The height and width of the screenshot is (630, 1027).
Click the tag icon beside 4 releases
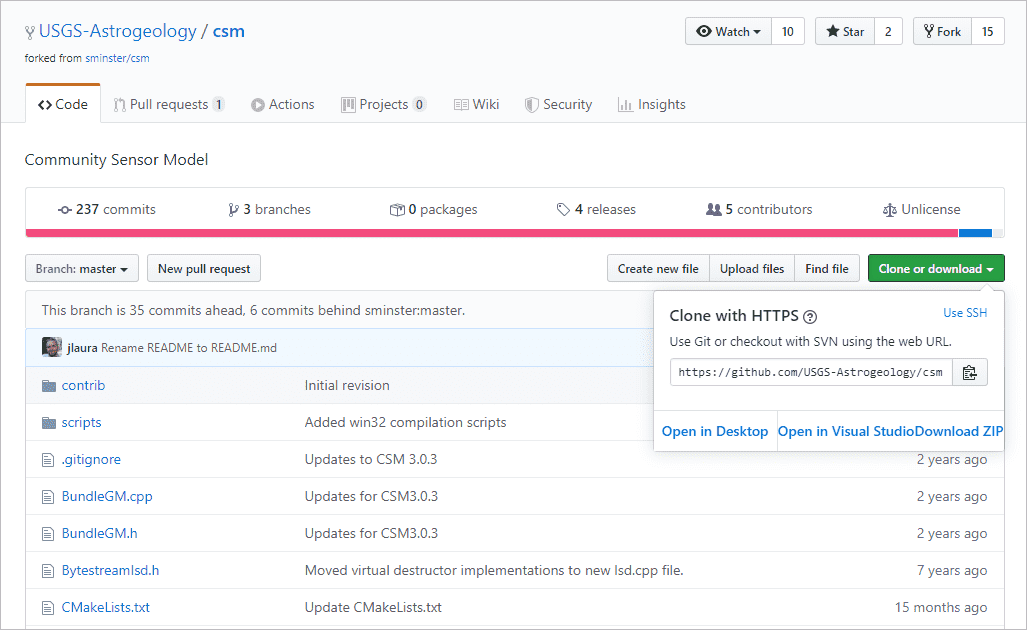pyautogui.click(x=563, y=210)
